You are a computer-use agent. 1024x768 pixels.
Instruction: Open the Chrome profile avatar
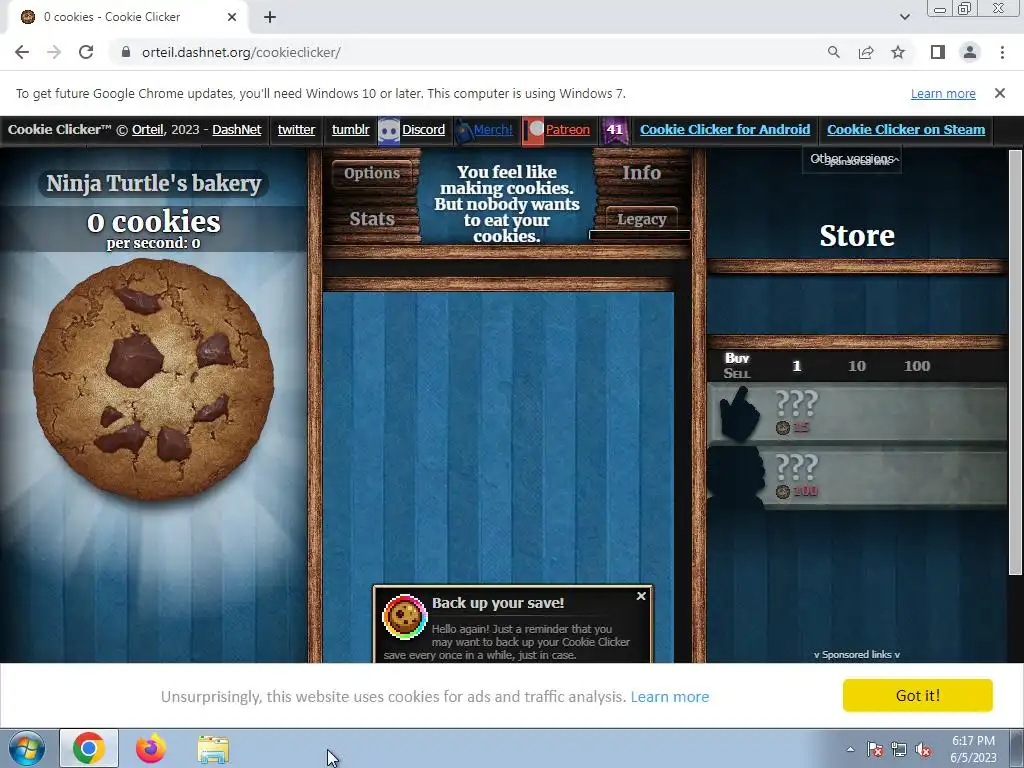[970, 52]
